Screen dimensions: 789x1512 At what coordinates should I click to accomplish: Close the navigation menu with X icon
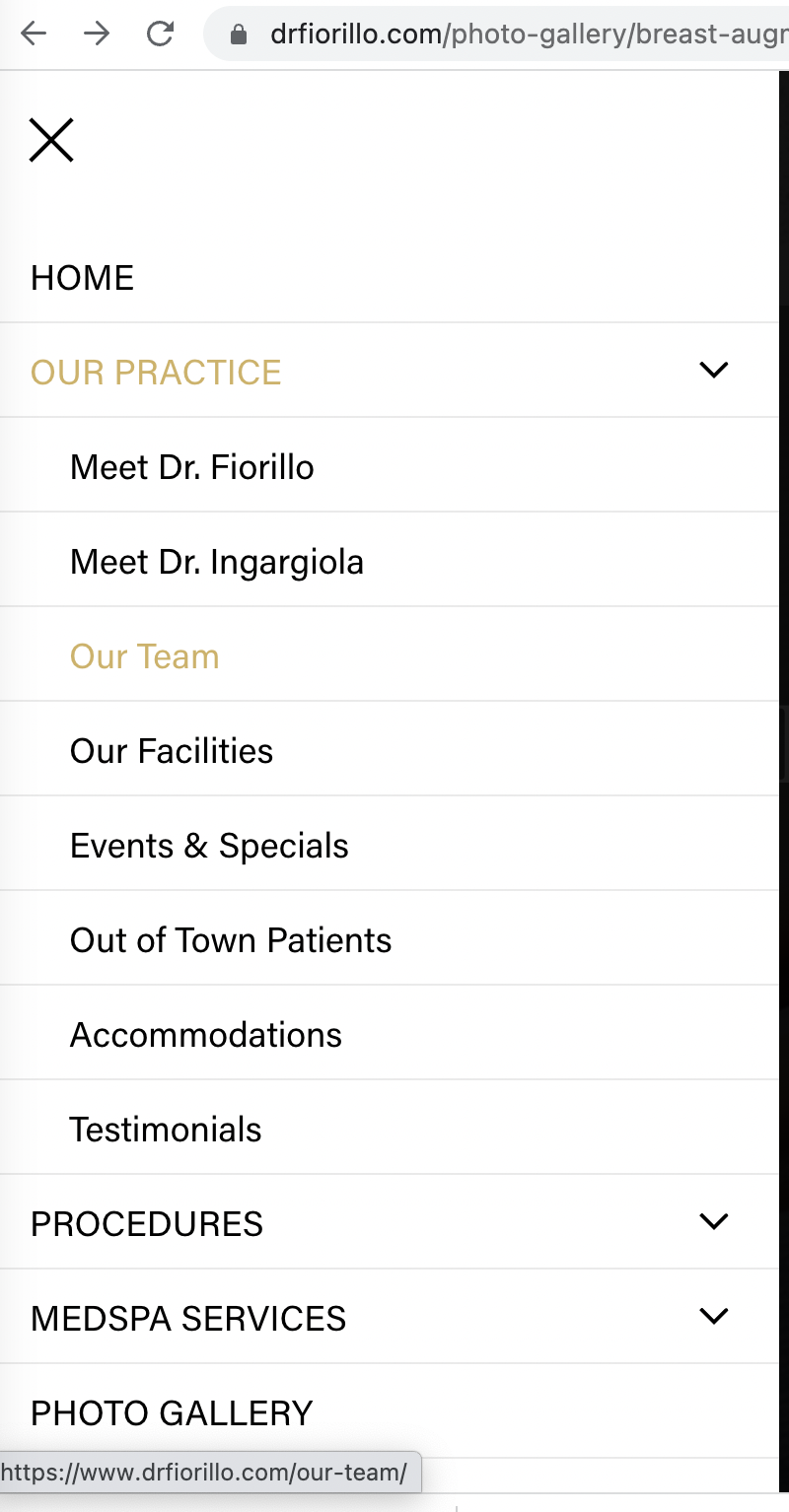pos(51,140)
